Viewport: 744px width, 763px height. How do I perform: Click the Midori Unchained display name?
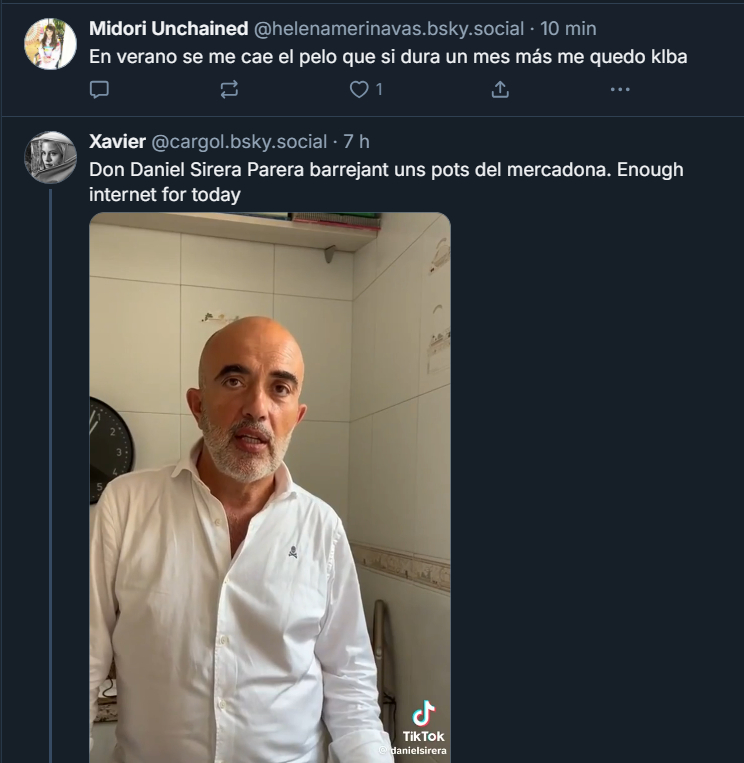coord(168,29)
